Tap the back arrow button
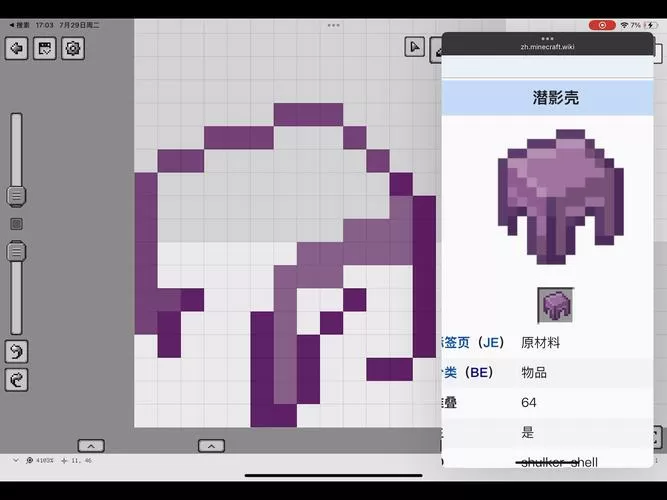667x500 pixels. click(x=17, y=48)
